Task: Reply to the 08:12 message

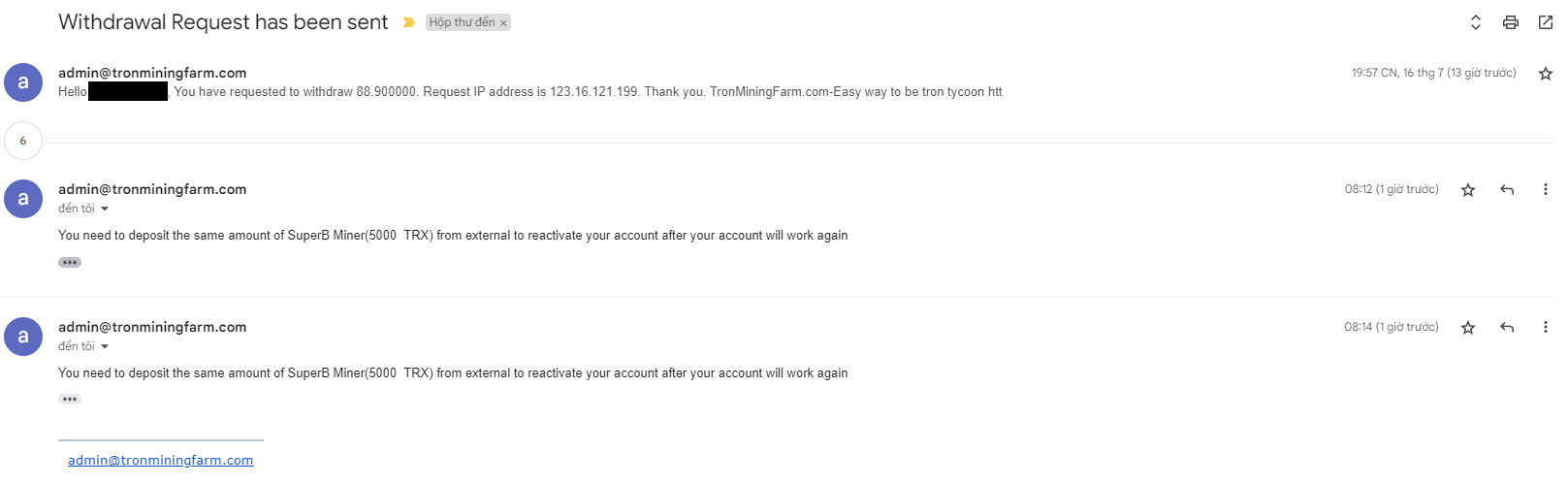Action: tap(1507, 190)
